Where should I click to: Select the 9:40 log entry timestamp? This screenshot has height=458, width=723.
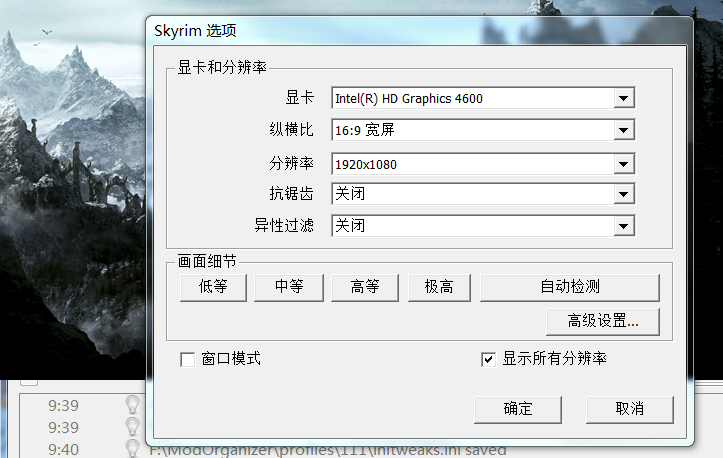(x=63, y=449)
